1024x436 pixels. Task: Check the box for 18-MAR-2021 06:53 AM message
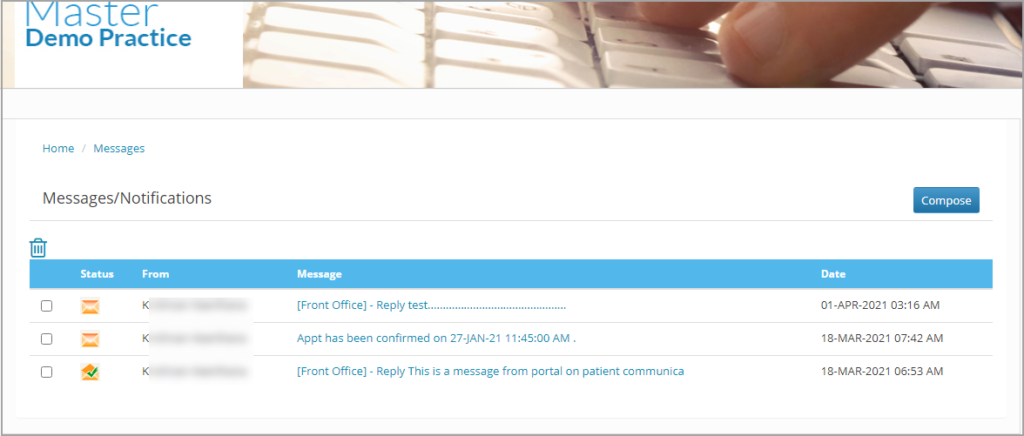click(x=47, y=372)
